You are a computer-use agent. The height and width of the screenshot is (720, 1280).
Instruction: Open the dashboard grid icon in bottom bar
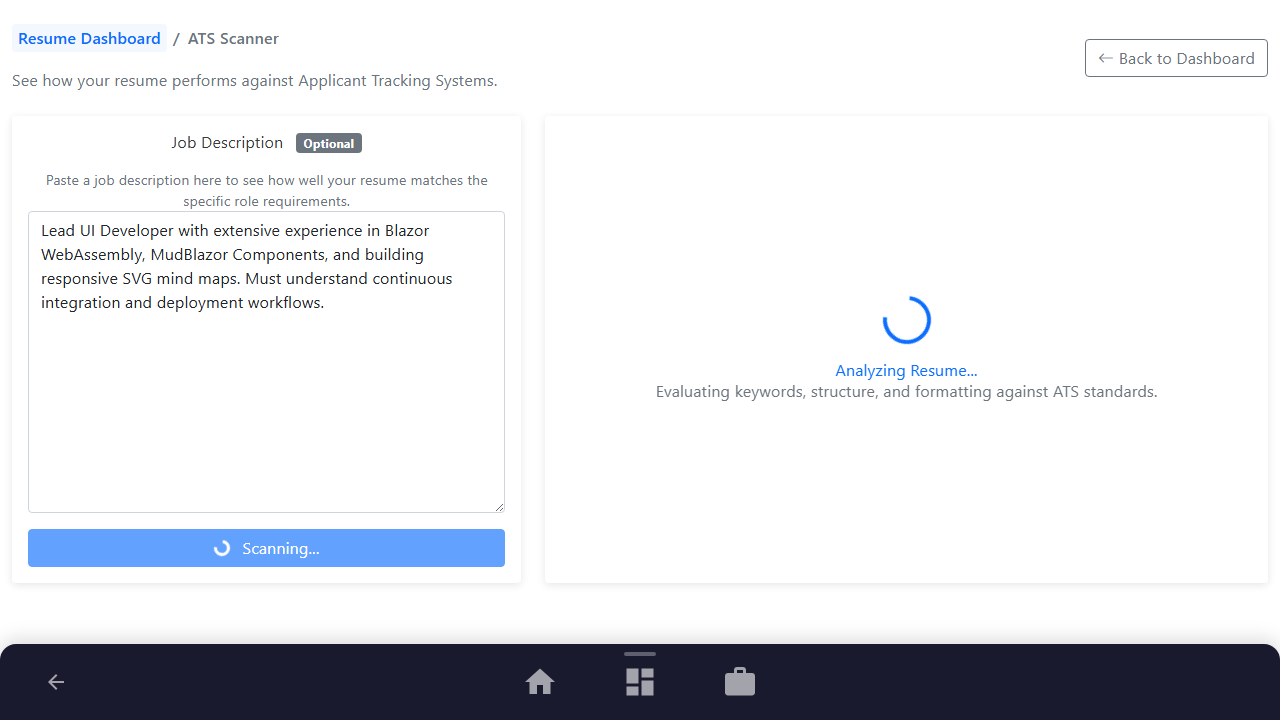[x=640, y=682]
